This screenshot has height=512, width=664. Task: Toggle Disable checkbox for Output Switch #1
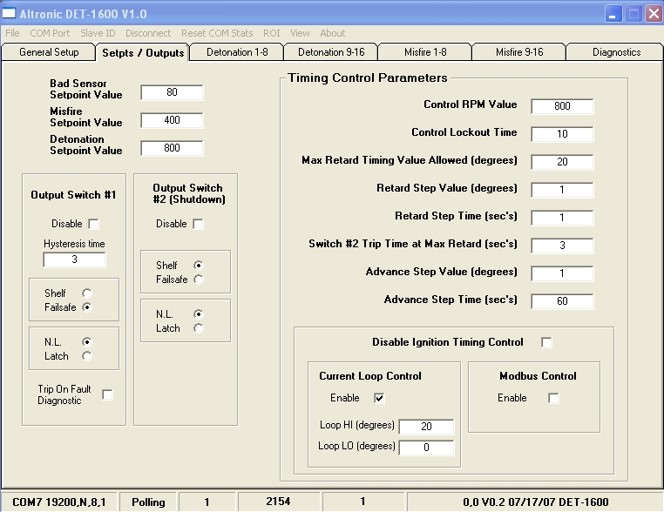pos(94,224)
